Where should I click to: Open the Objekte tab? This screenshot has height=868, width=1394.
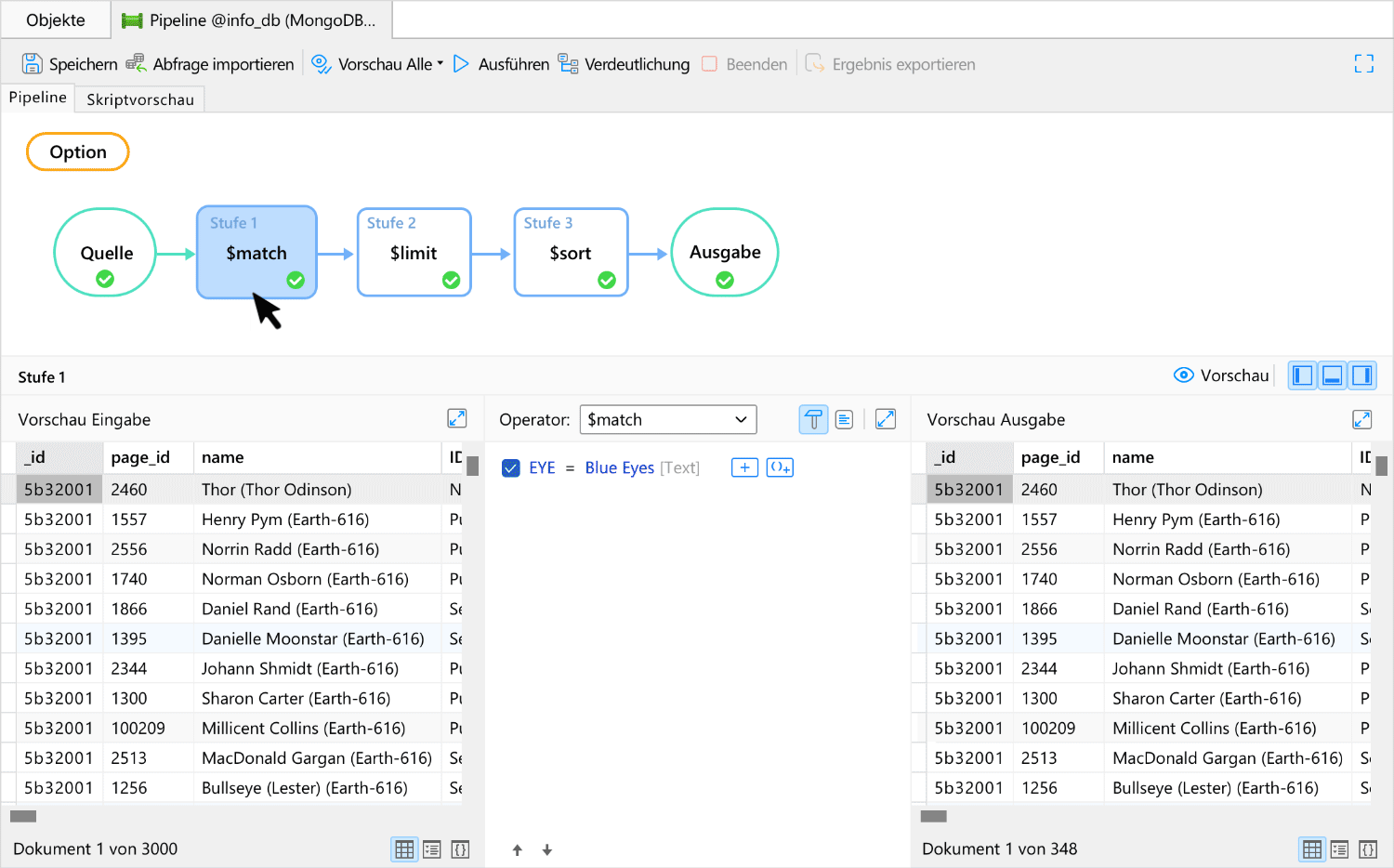[56, 20]
